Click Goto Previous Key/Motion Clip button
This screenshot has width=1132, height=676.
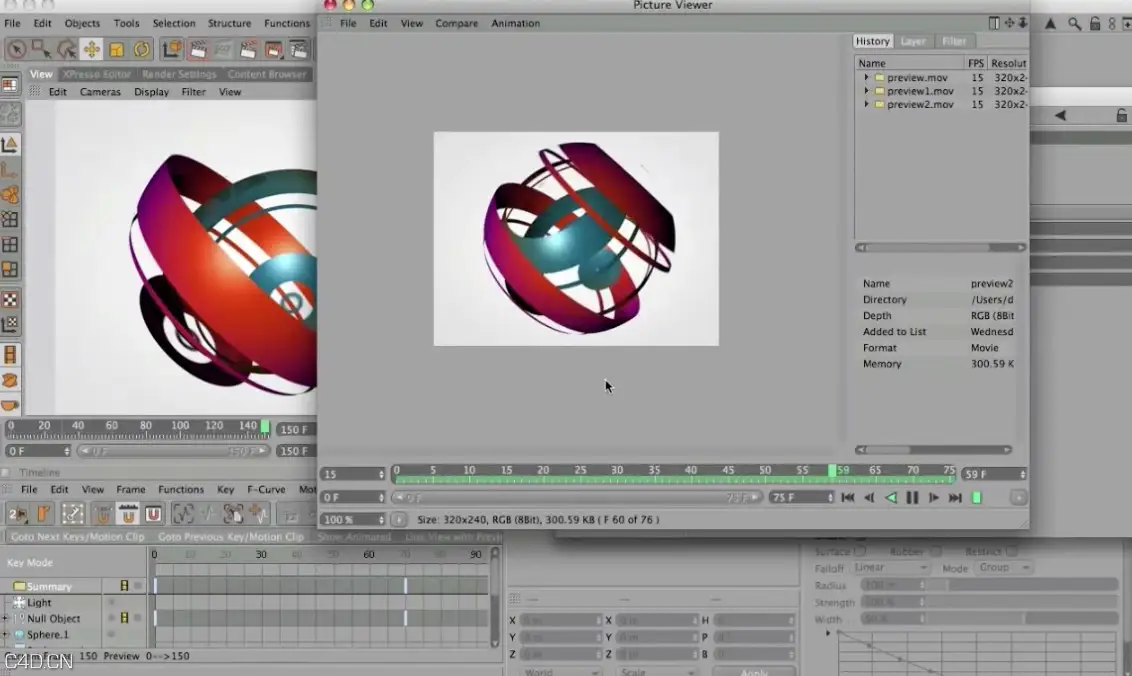pyautogui.click(x=230, y=537)
